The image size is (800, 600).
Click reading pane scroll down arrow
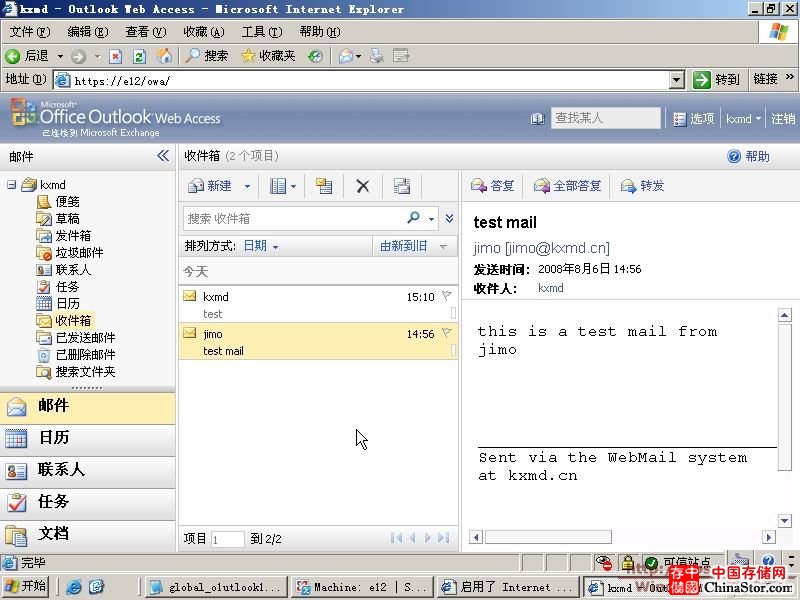point(785,520)
